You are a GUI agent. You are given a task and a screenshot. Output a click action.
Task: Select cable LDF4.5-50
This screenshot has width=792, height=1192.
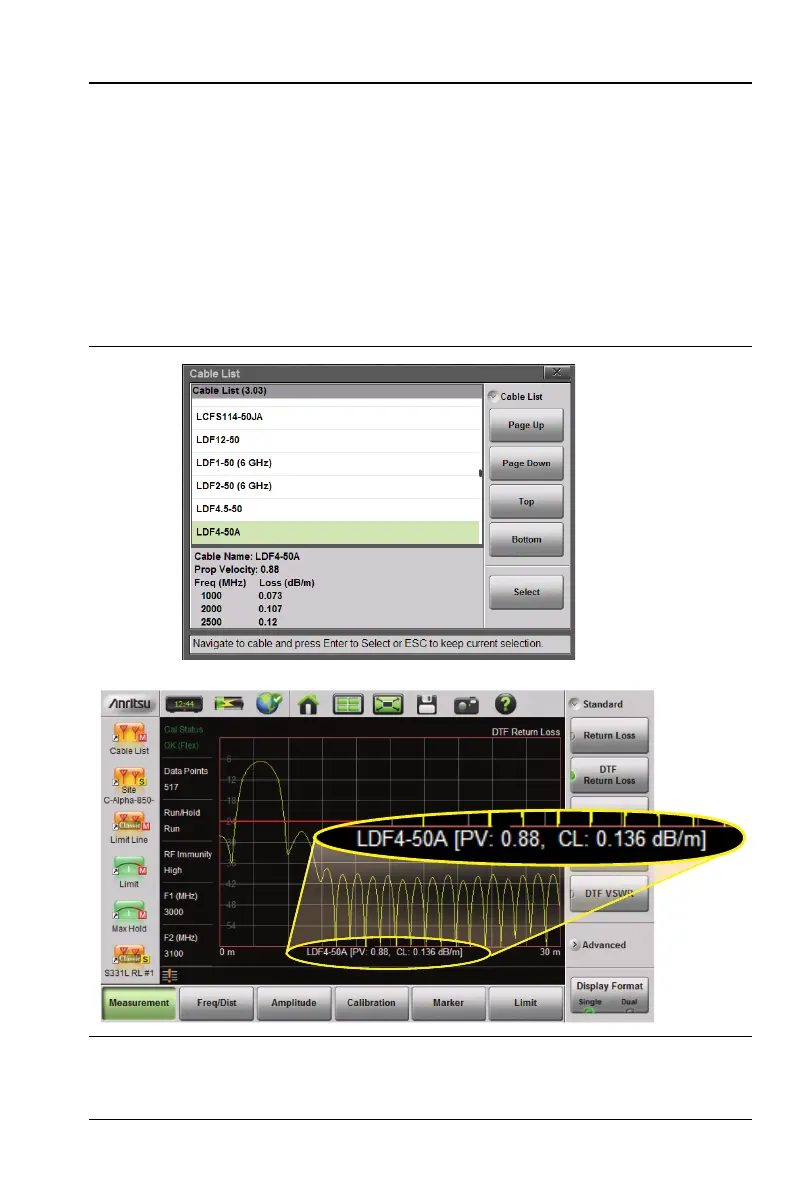pos(336,509)
